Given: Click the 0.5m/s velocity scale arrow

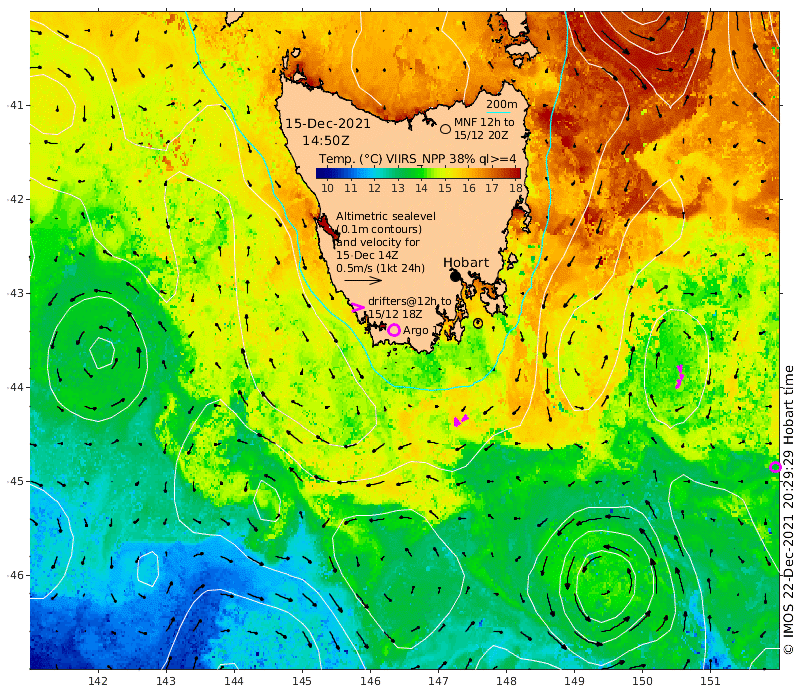Looking at the screenshot, I should point(363,280).
